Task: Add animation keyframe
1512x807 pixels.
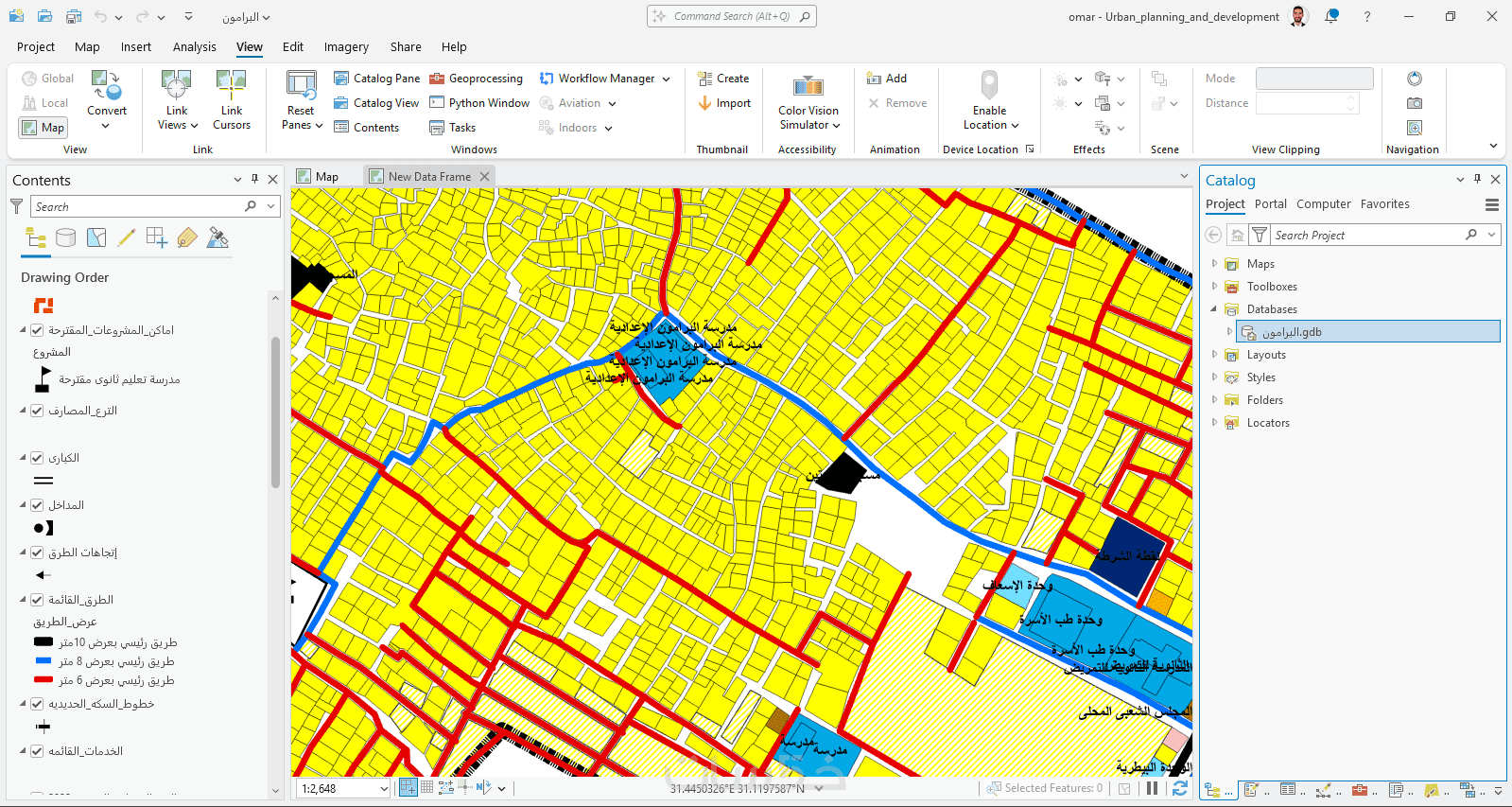Action: 887,79
